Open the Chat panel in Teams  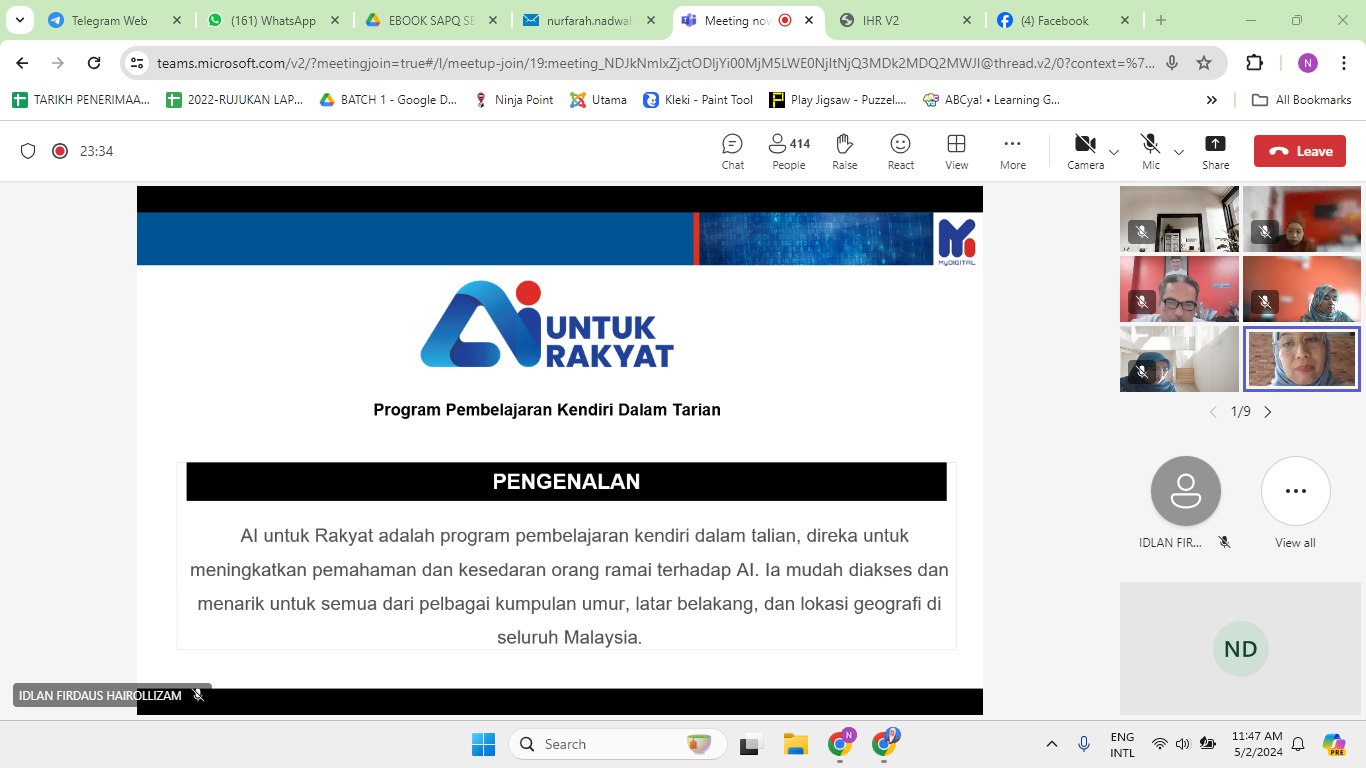(732, 152)
